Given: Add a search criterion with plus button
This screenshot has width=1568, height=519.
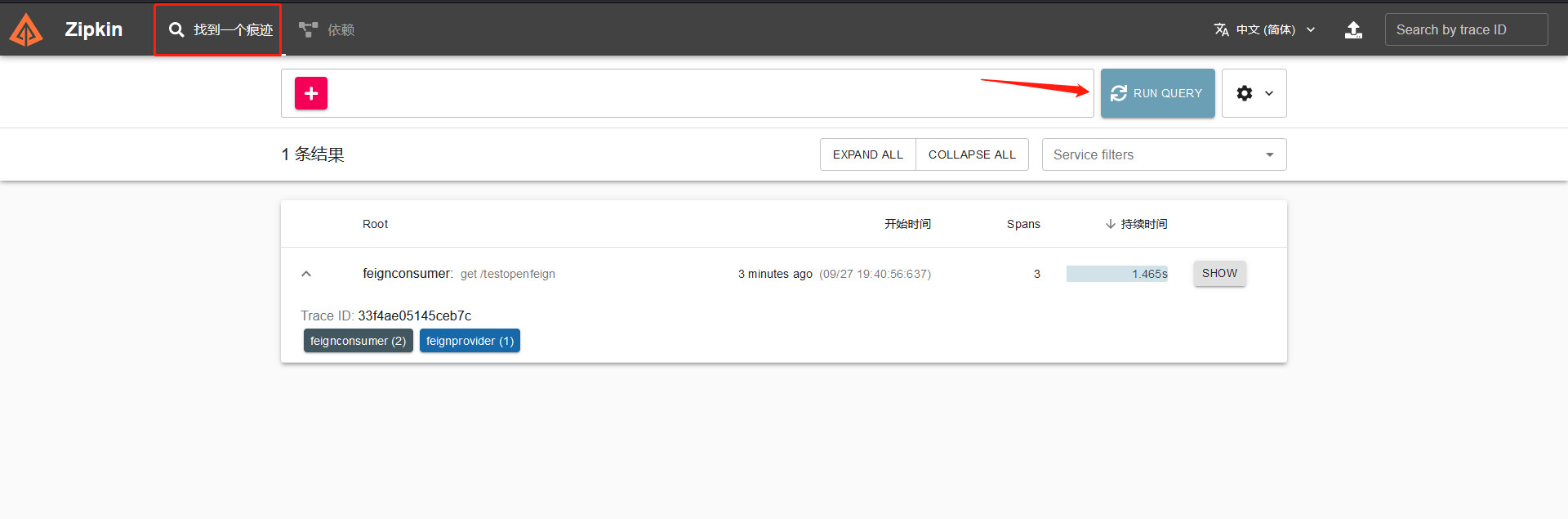Looking at the screenshot, I should [x=311, y=93].
